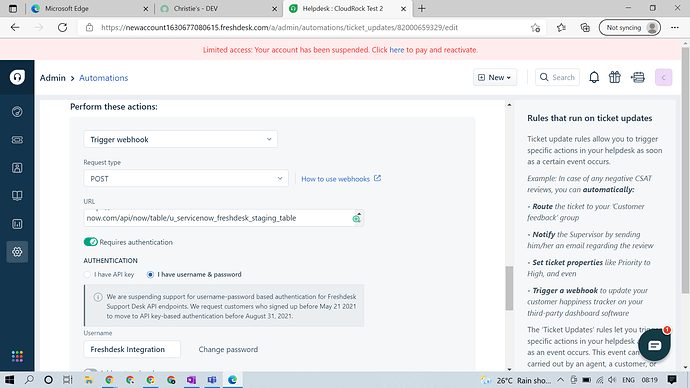Open the Contacts icon in sidebar
This screenshot has width=690, height=388.
pos(17,168)
